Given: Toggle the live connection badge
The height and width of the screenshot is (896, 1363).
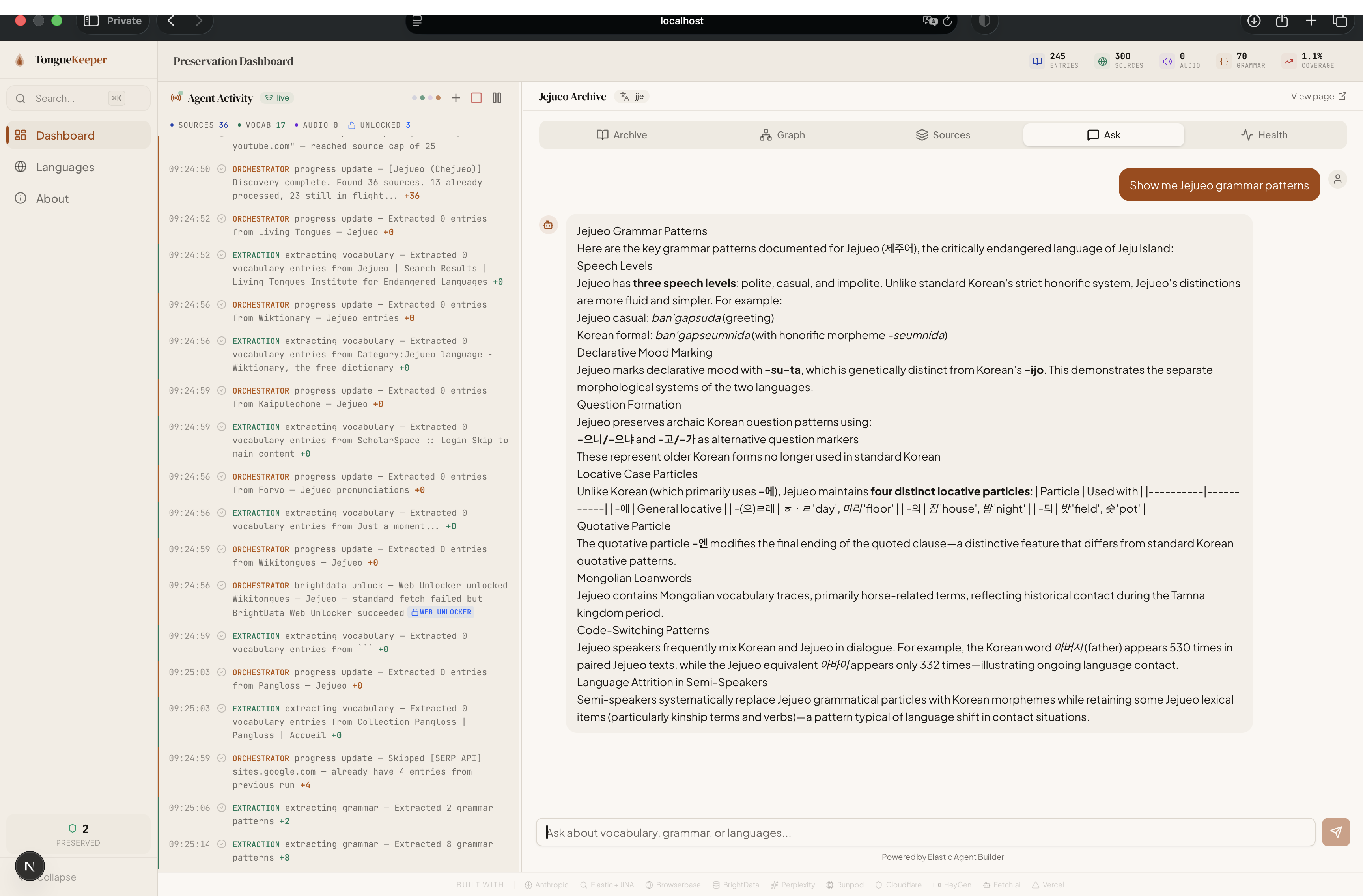Looking at the screenshot, I should coord(277,98).
